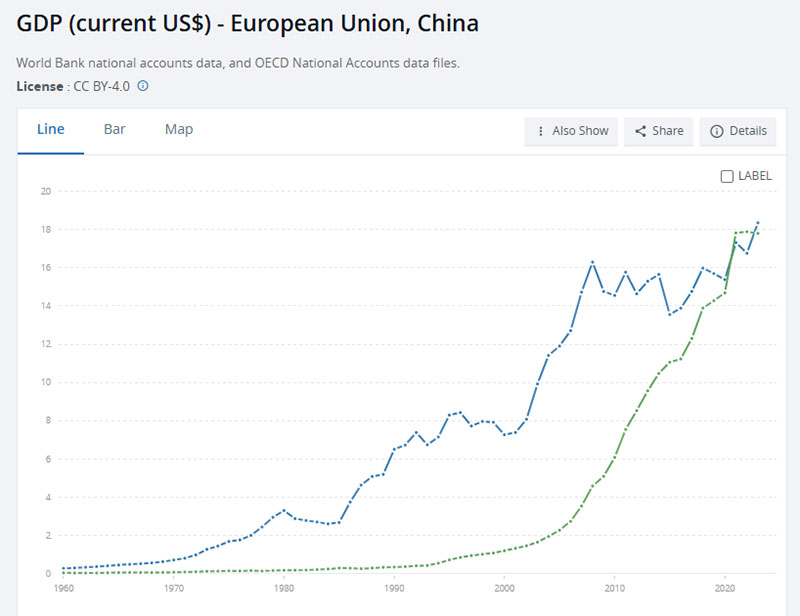Click the share icon

coord(640,131)
